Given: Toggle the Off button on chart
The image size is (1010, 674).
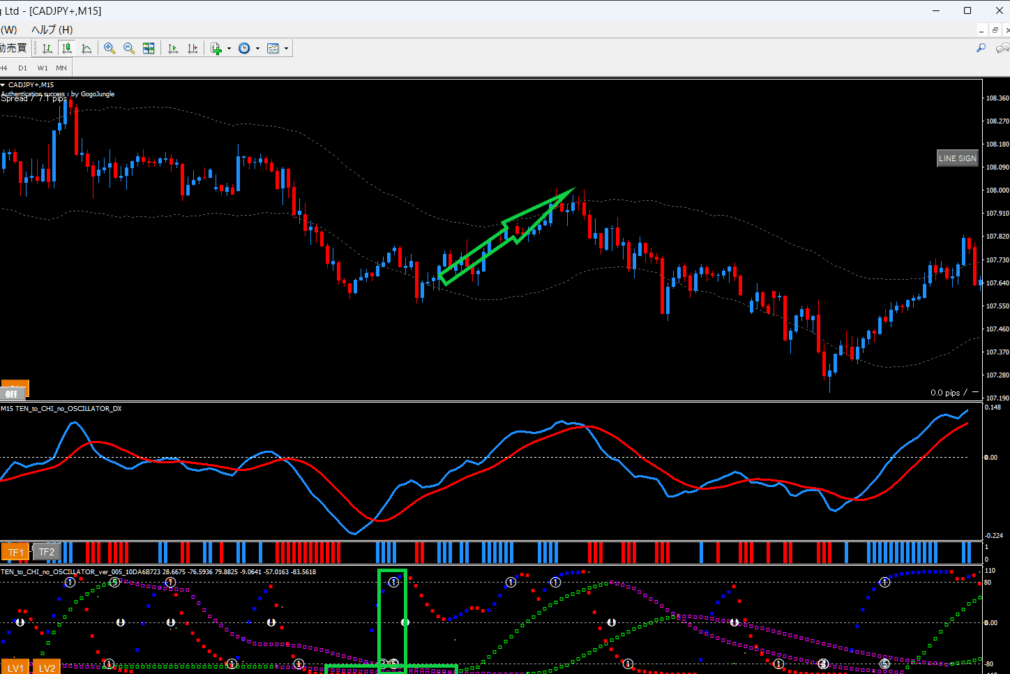Looking at the screenshot, I should tap(14, 391).
